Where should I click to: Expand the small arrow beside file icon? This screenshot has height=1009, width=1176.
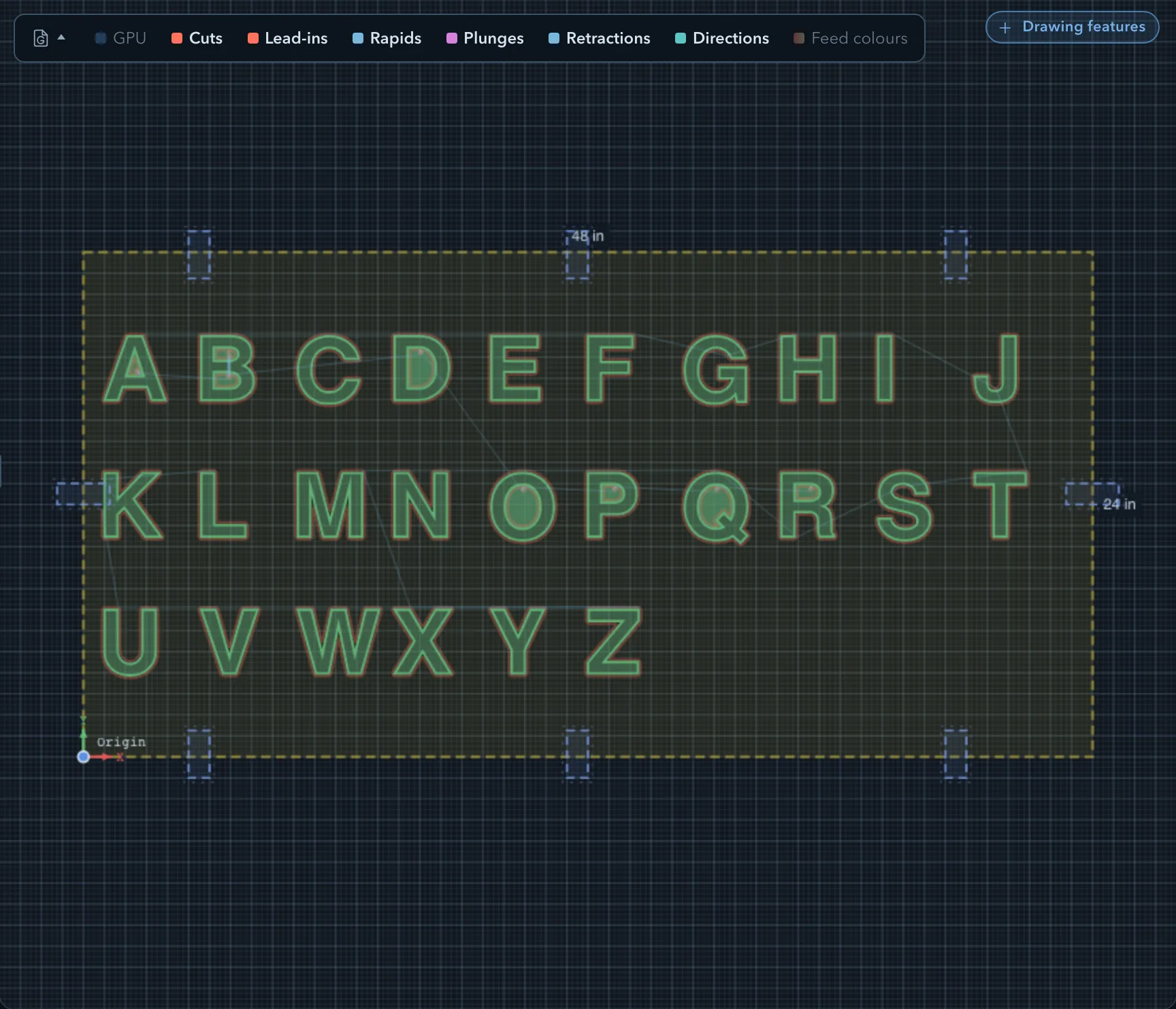pyautogui.click(x=61, y=37)
